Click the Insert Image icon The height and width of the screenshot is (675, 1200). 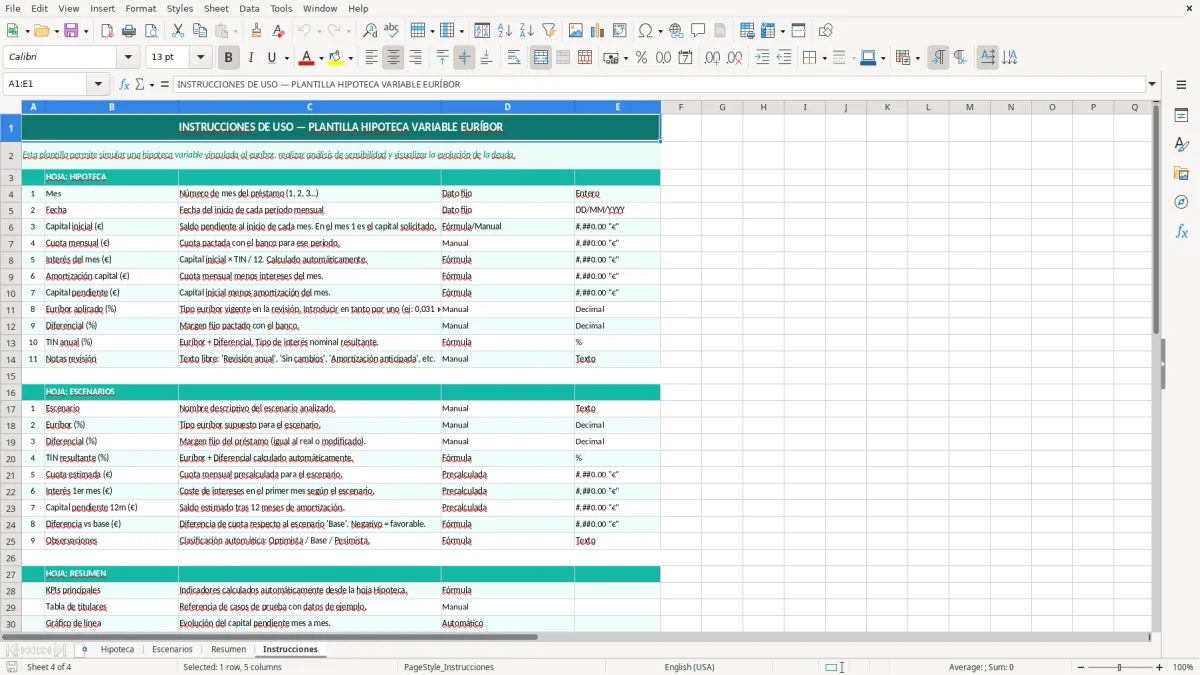[576, 31]
